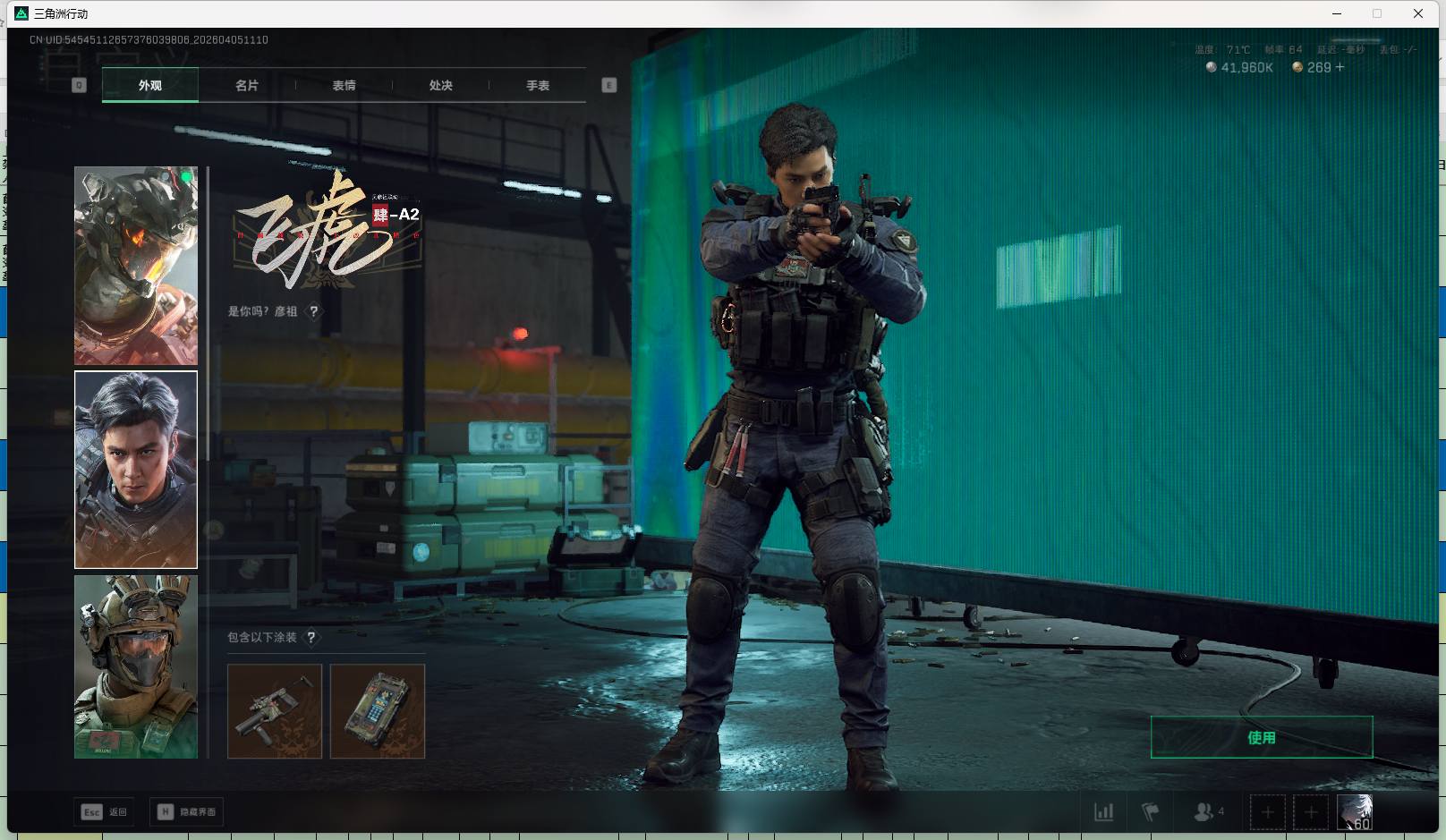Select the armored mech helmet skin thumbnail
Viewport: 1446px width, 840px height.
coord(136,266)
